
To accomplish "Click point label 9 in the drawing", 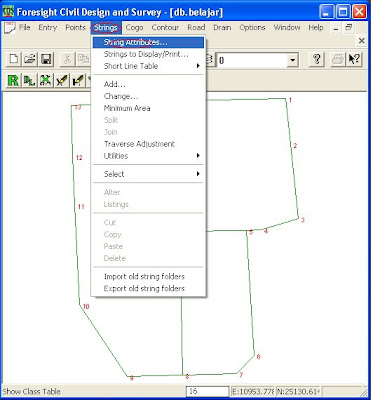I will tap(132, 378).
